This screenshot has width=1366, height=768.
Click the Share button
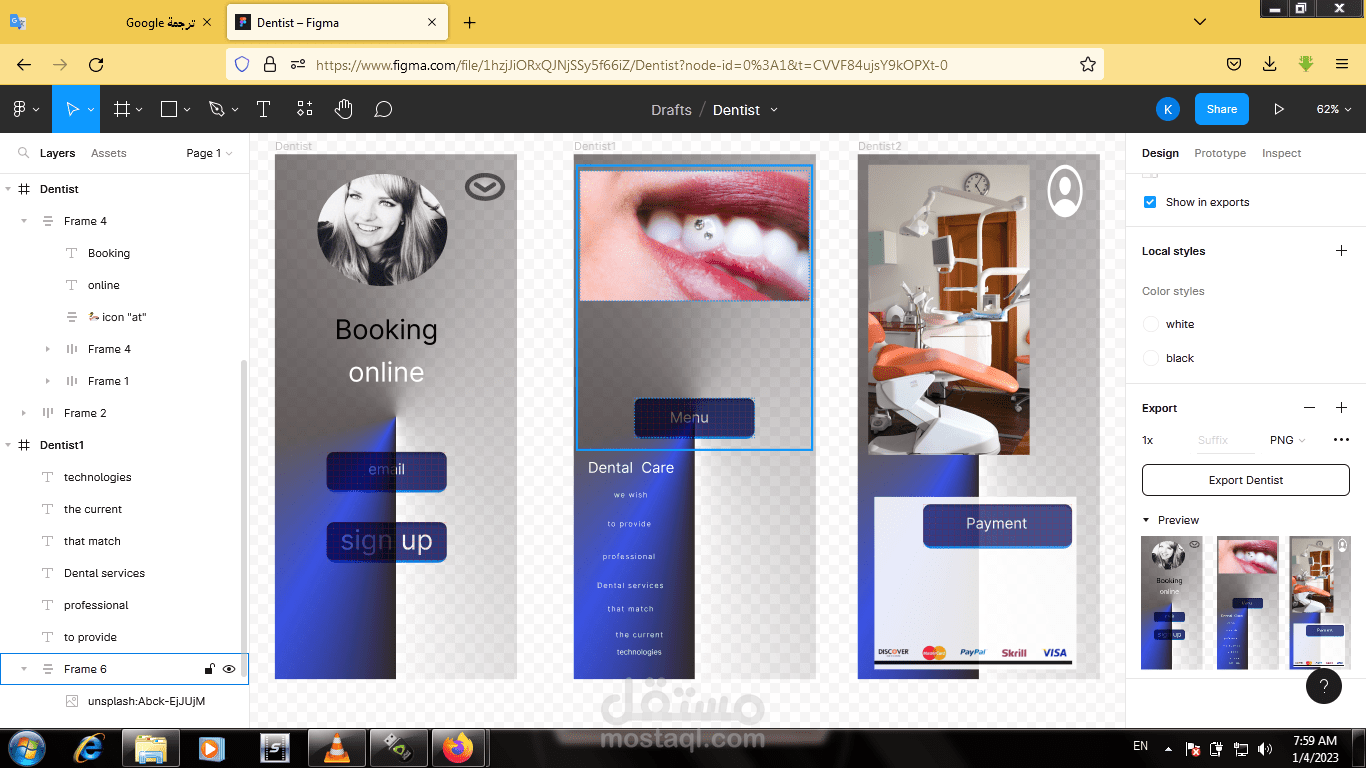[1221, 109]
